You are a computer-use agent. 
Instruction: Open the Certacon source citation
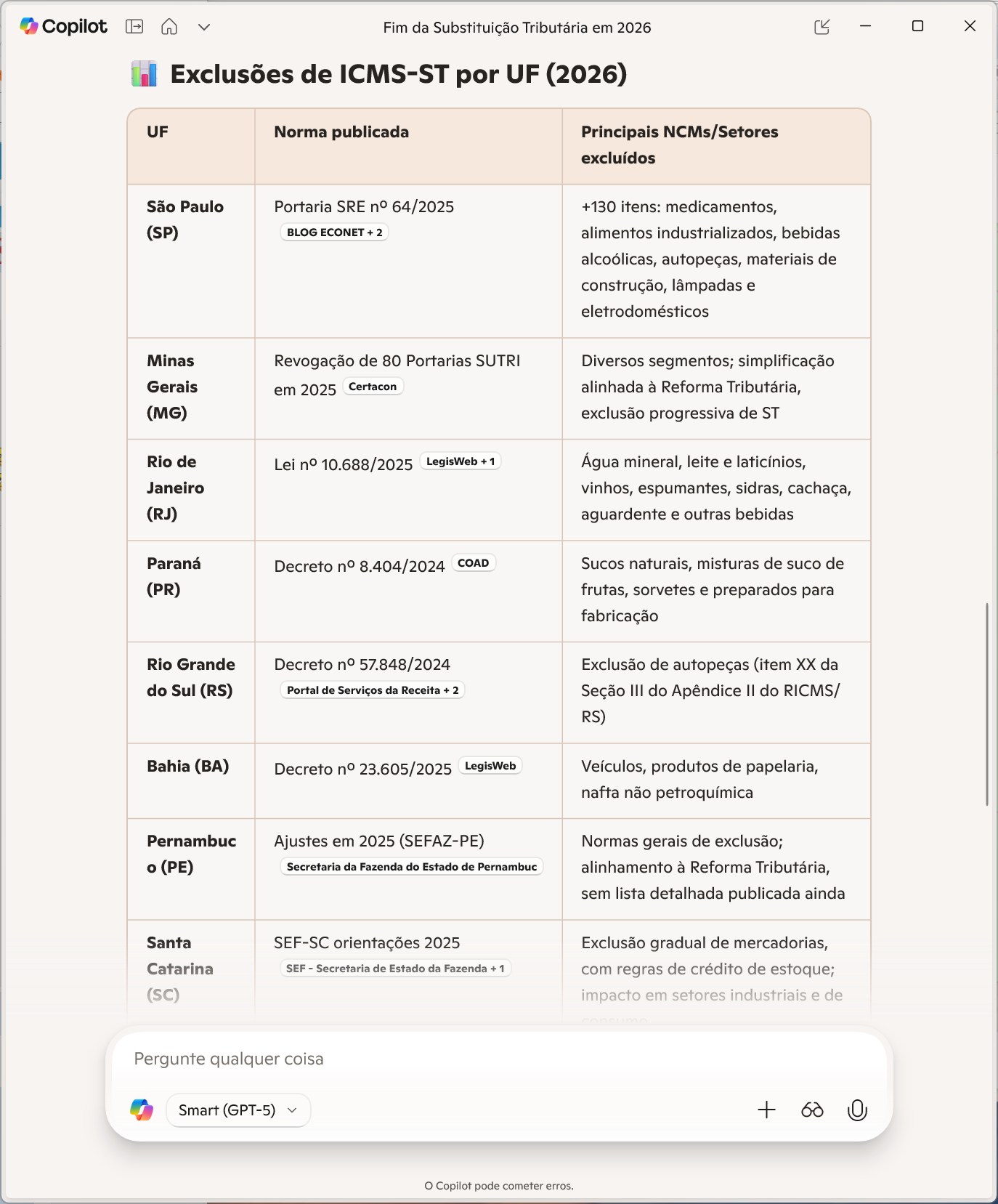373,387
